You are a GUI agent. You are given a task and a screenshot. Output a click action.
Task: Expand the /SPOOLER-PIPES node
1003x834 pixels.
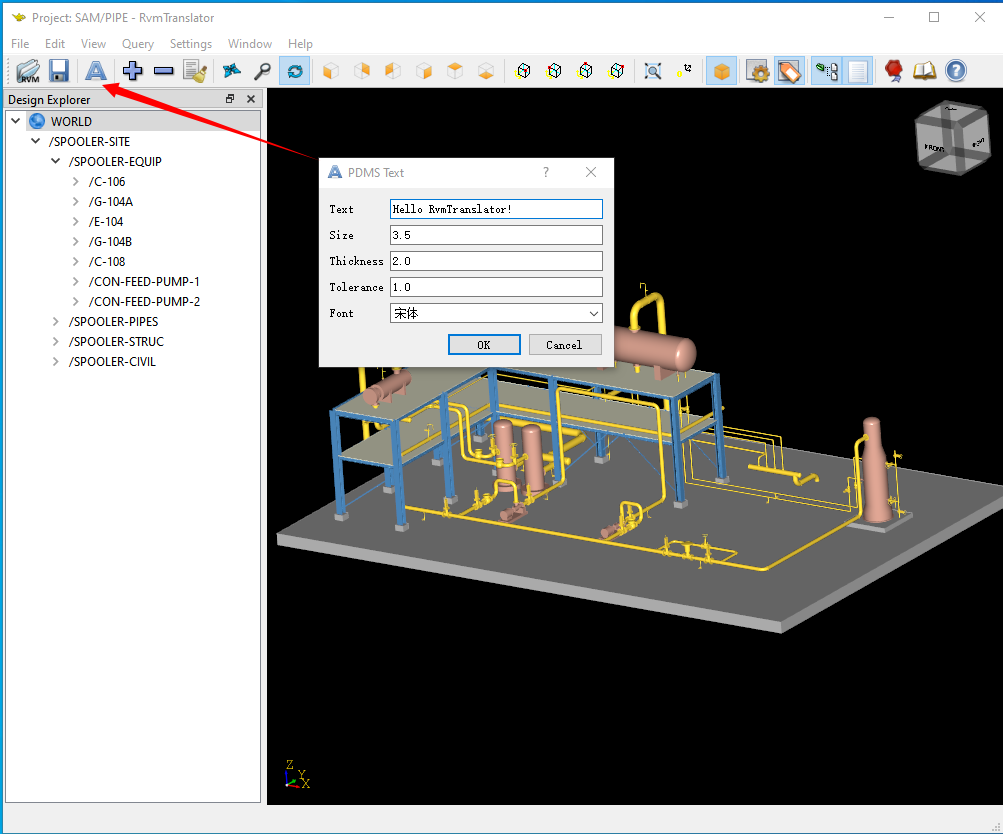pos(56,322)
